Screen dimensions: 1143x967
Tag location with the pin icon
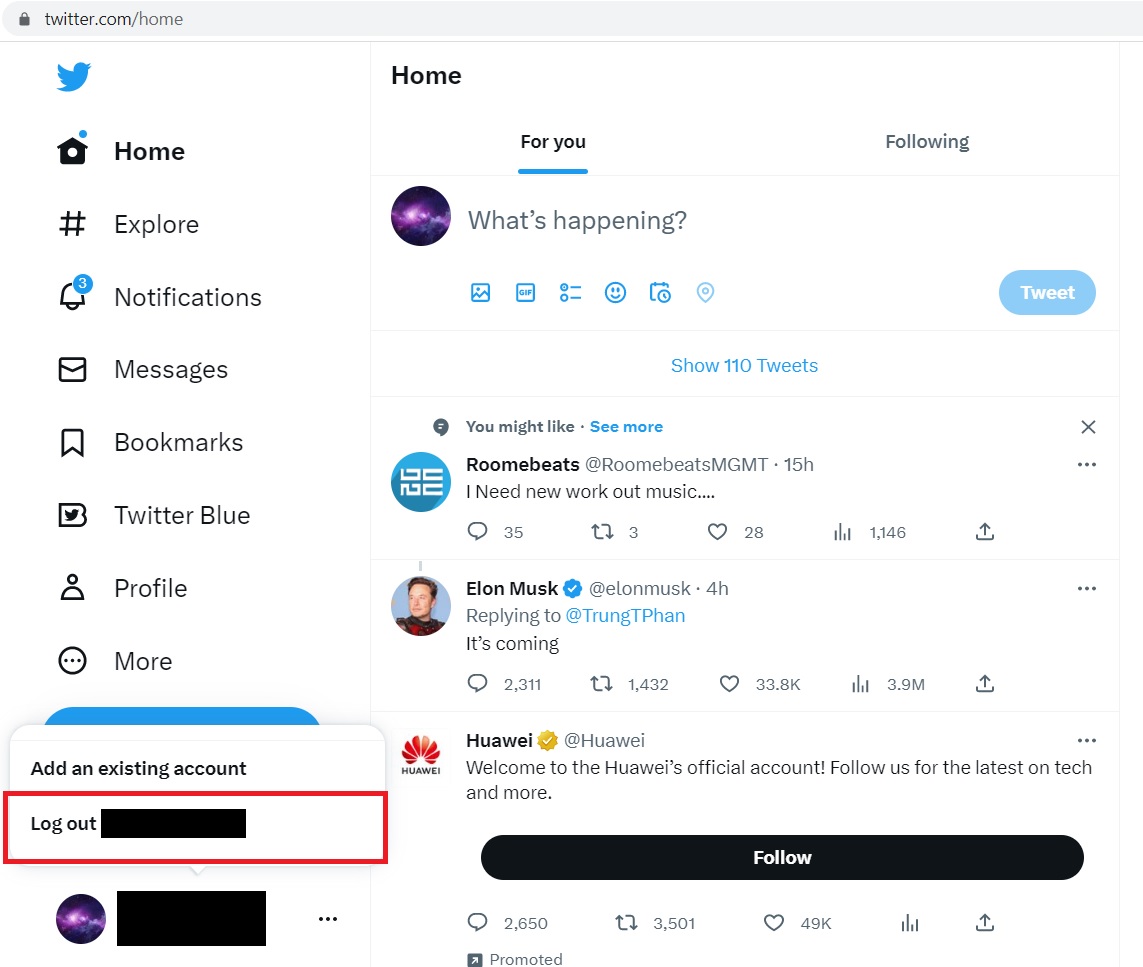tap(705, 292)
